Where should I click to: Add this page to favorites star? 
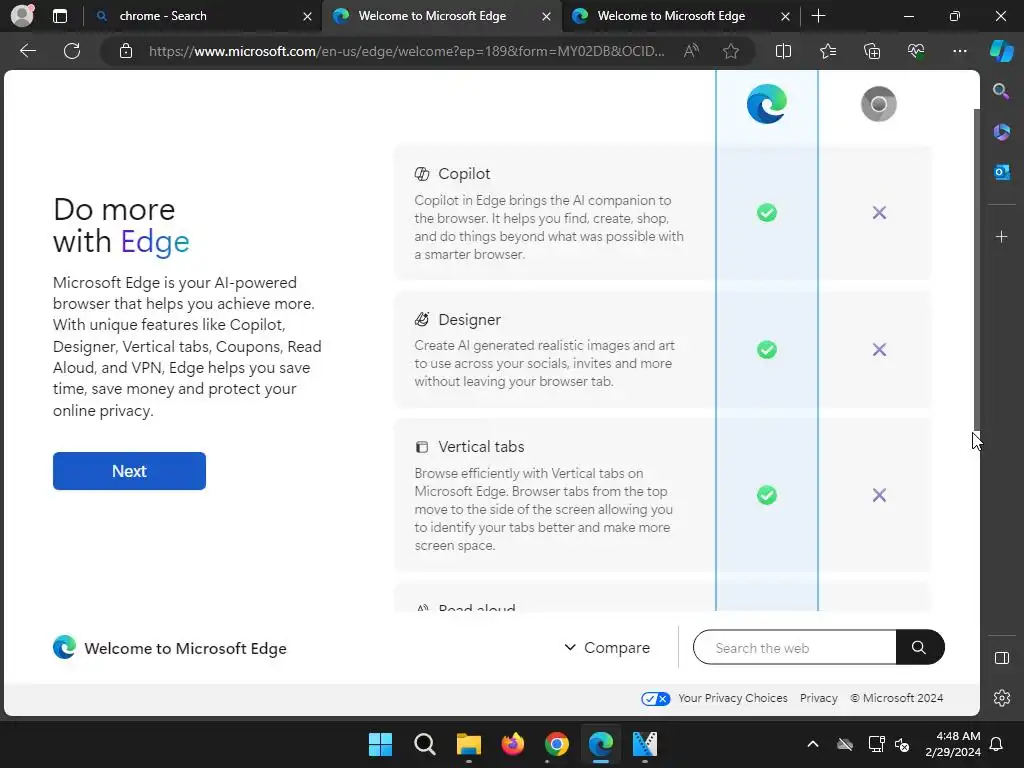pos(731,51)
